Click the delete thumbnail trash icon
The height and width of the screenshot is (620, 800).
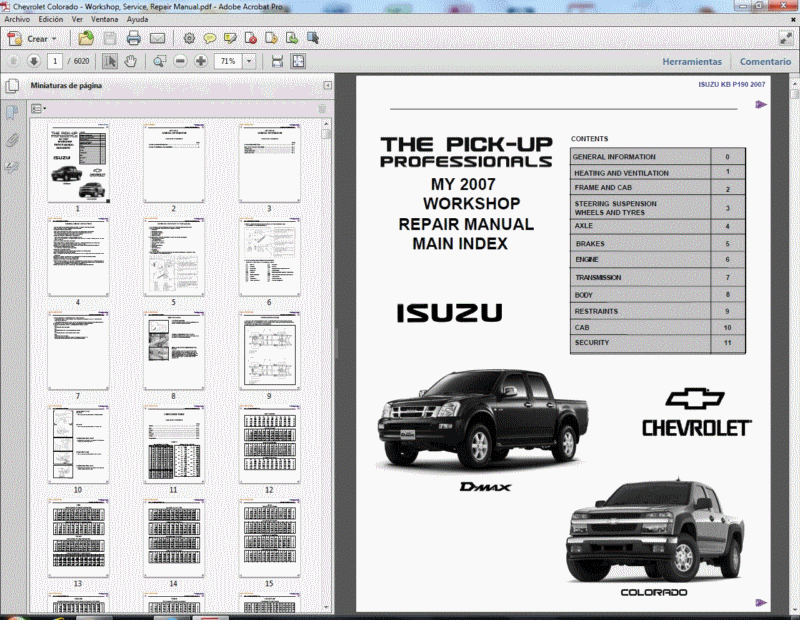[322, 109]
